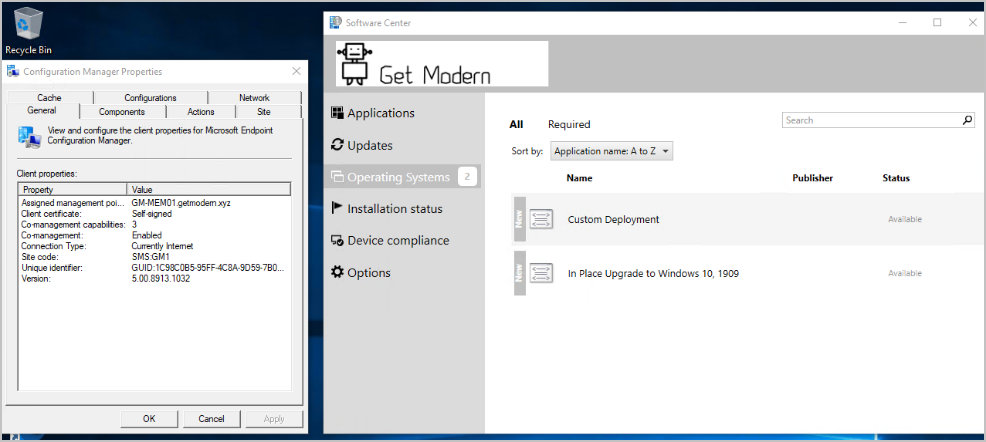Click the In Place Upgrade task sequence icon
986x442 pixels.
541,273
